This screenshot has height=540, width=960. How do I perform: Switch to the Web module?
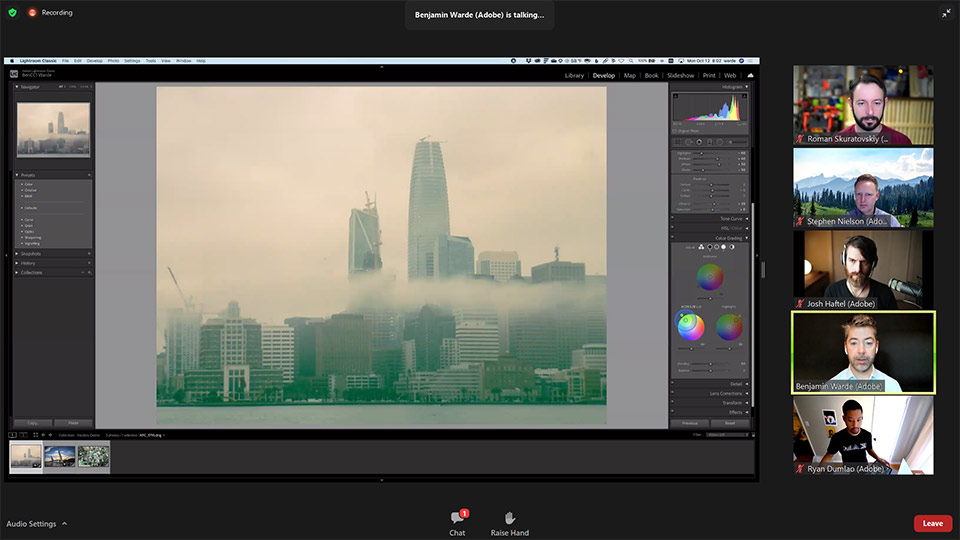730,75
